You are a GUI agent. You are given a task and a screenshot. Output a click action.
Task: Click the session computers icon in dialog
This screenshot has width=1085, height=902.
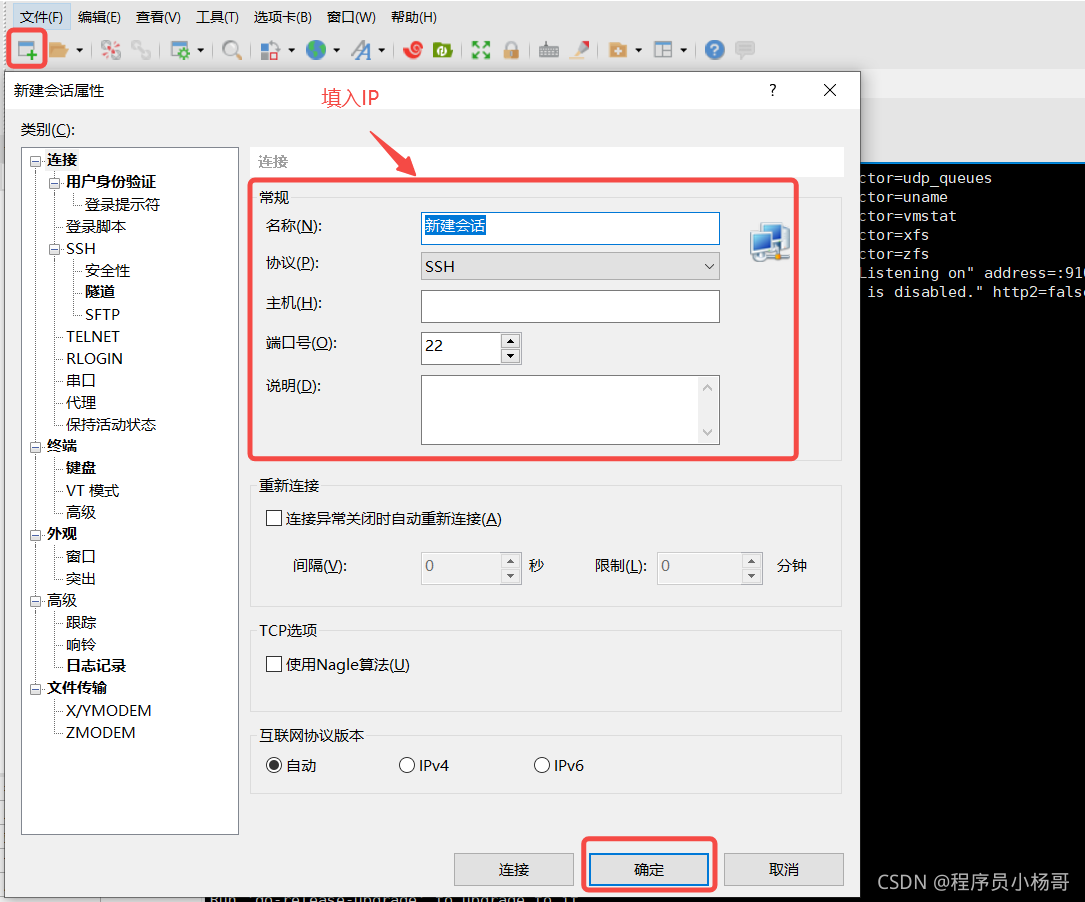(770, 241)
